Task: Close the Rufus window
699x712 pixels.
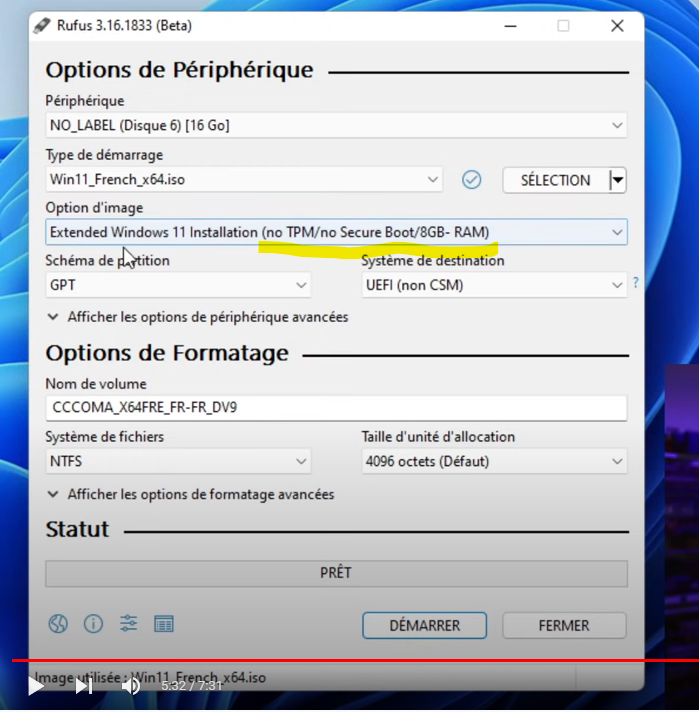Action: [617, 26]
